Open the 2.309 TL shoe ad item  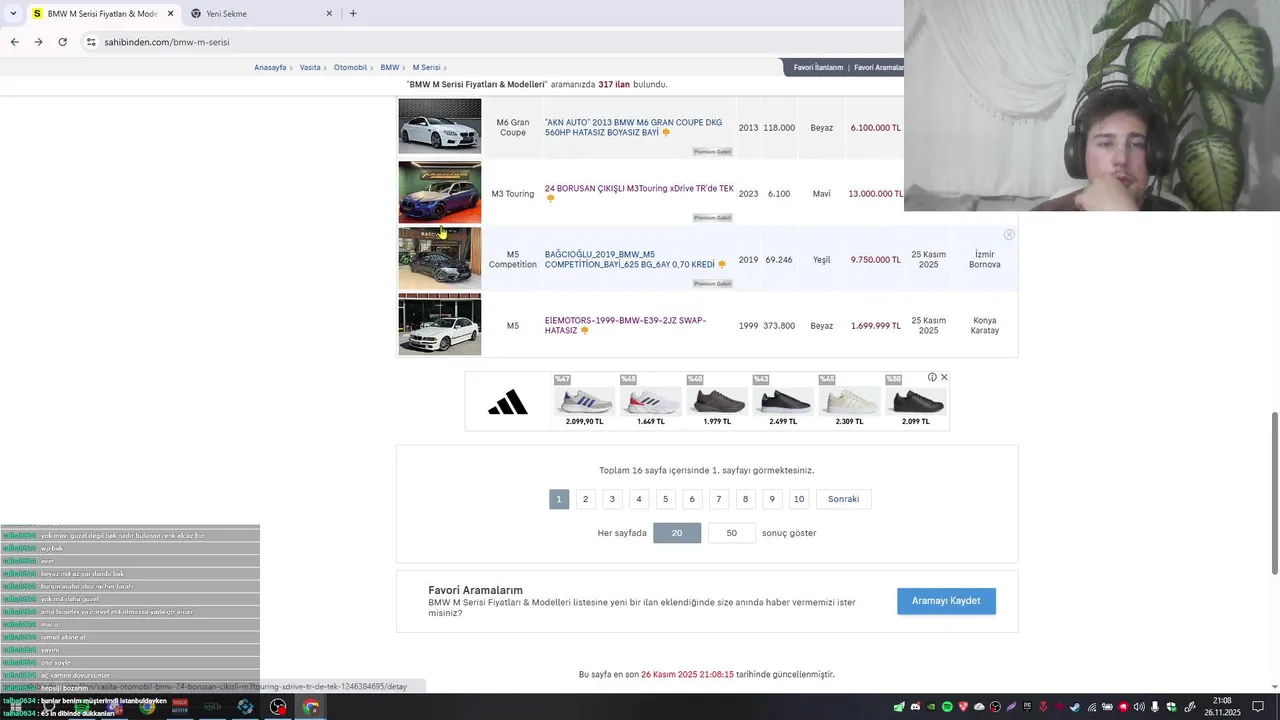point(849,401)
